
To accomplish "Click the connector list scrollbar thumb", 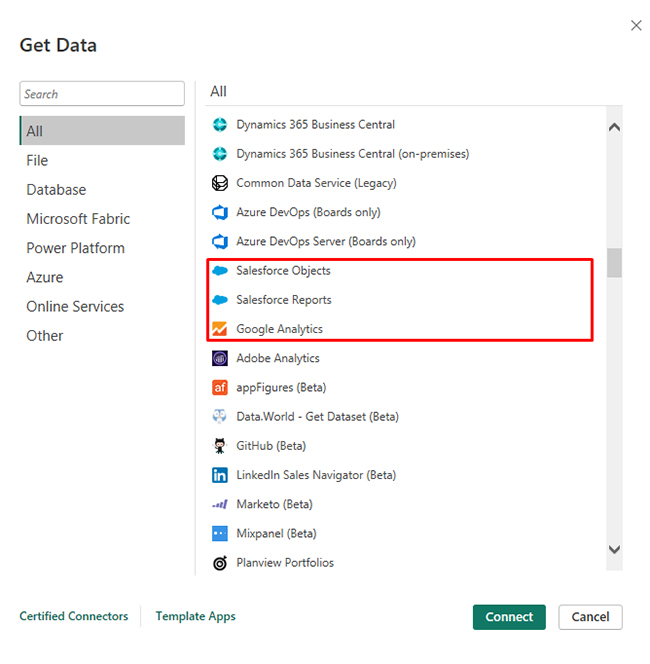I will point(614,263).
